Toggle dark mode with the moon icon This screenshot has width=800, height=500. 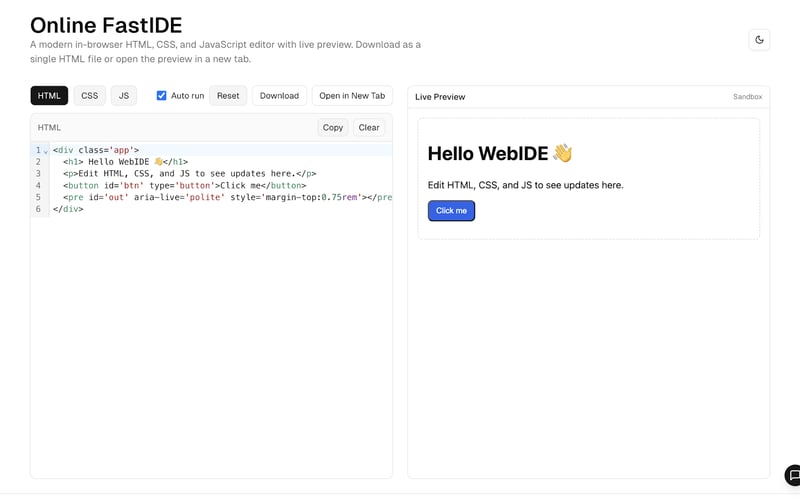click(x=759, y=40)
